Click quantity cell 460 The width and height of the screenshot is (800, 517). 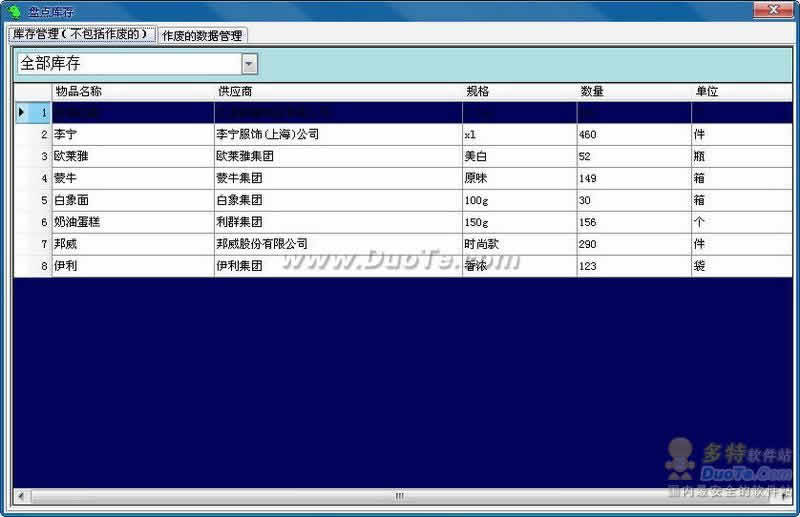[634, 135]
